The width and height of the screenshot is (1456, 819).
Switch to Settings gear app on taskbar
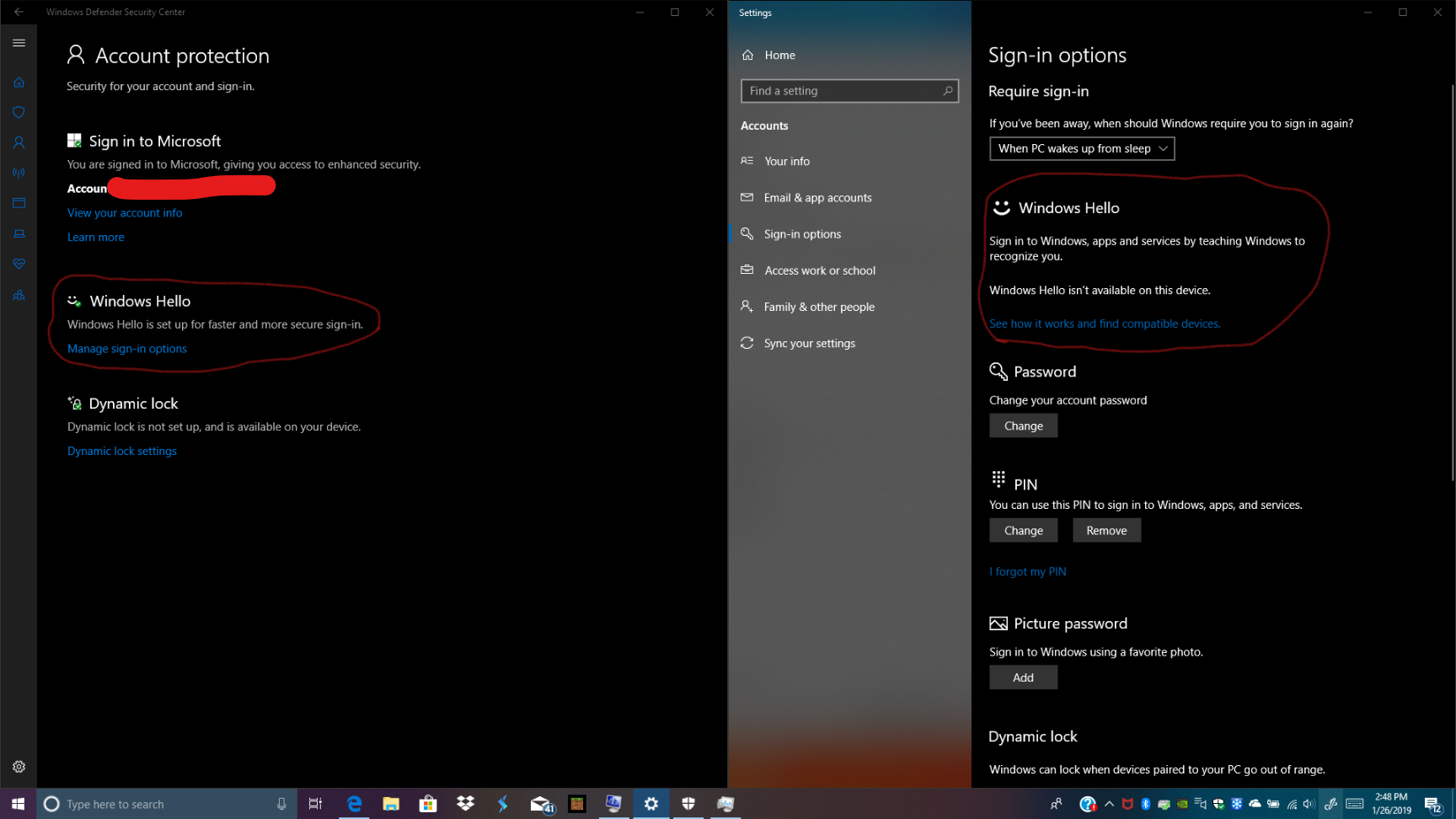[x=651, y=804]
